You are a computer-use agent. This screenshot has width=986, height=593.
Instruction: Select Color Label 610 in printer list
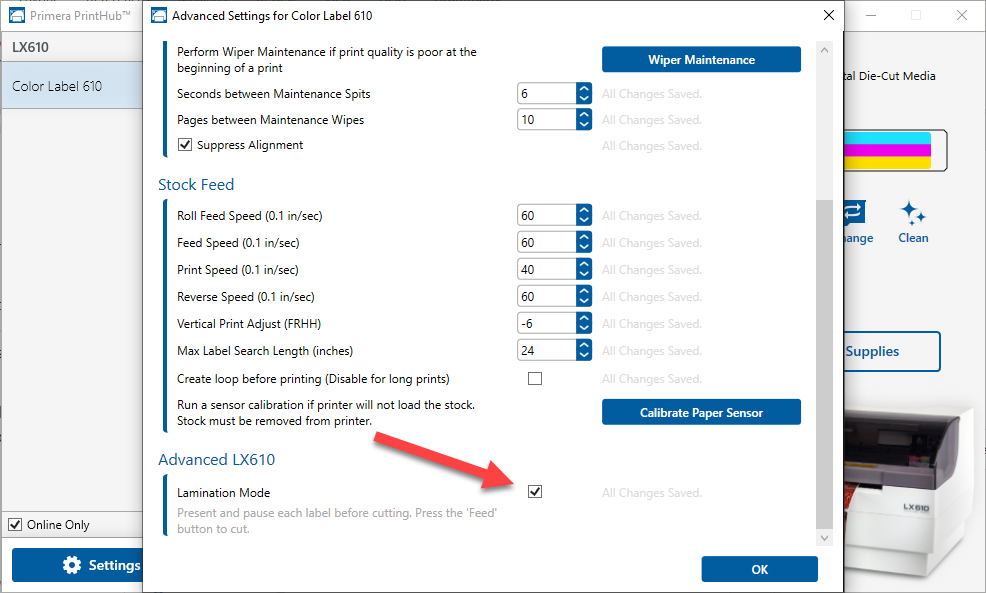point(72,86)
